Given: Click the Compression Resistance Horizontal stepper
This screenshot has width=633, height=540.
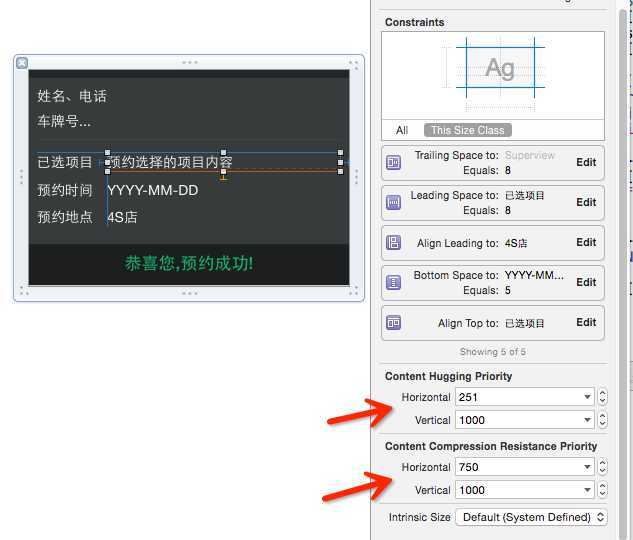Looking at the screenshot, I should [602, 467].
